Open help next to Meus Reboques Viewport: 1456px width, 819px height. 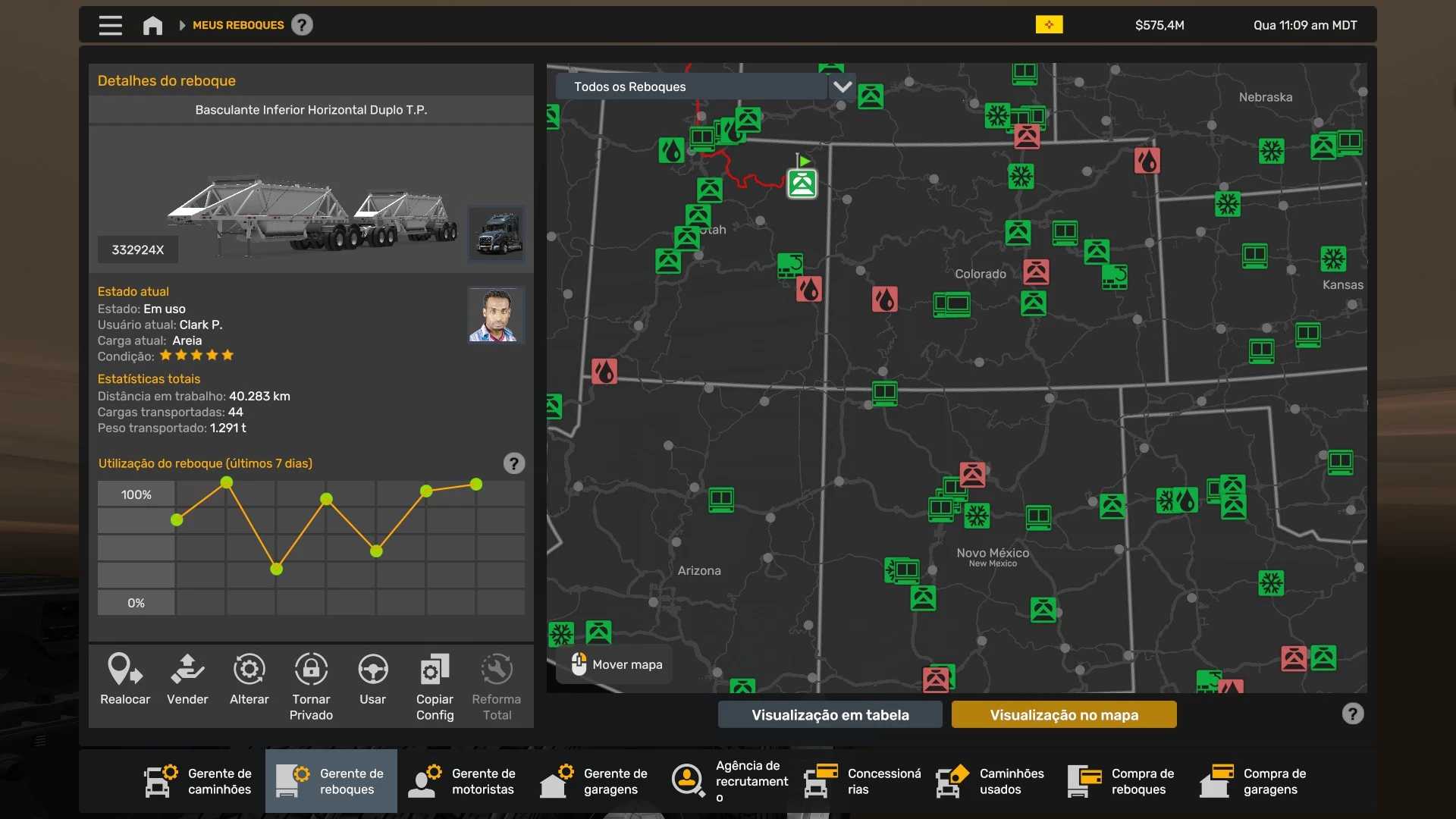302,25
